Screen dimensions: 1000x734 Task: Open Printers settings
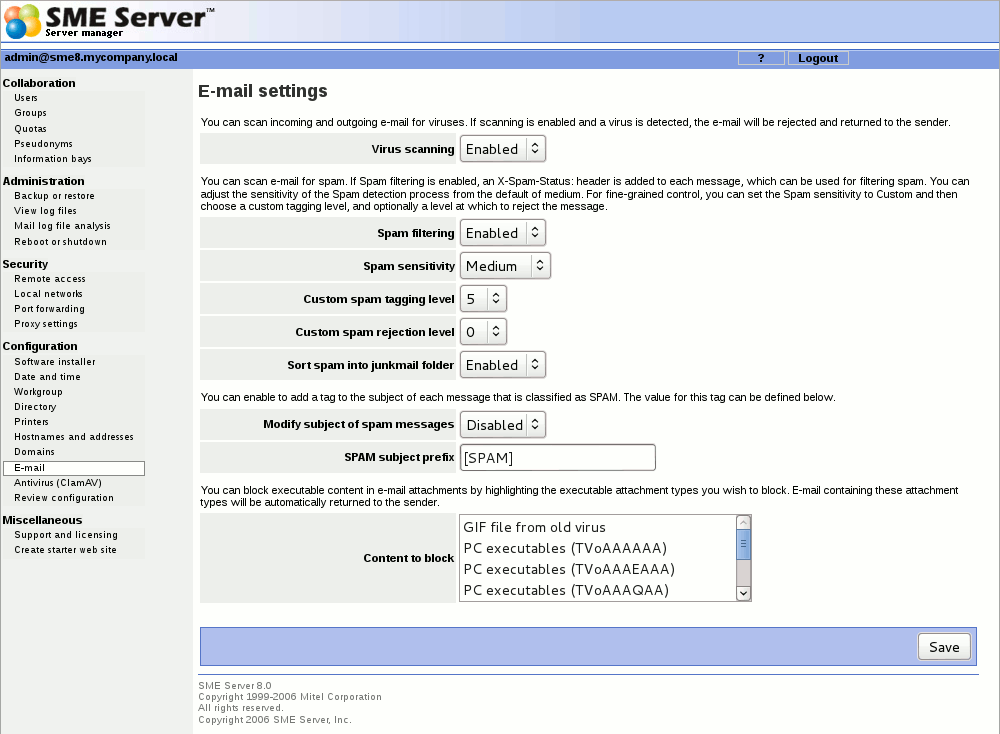31,422
